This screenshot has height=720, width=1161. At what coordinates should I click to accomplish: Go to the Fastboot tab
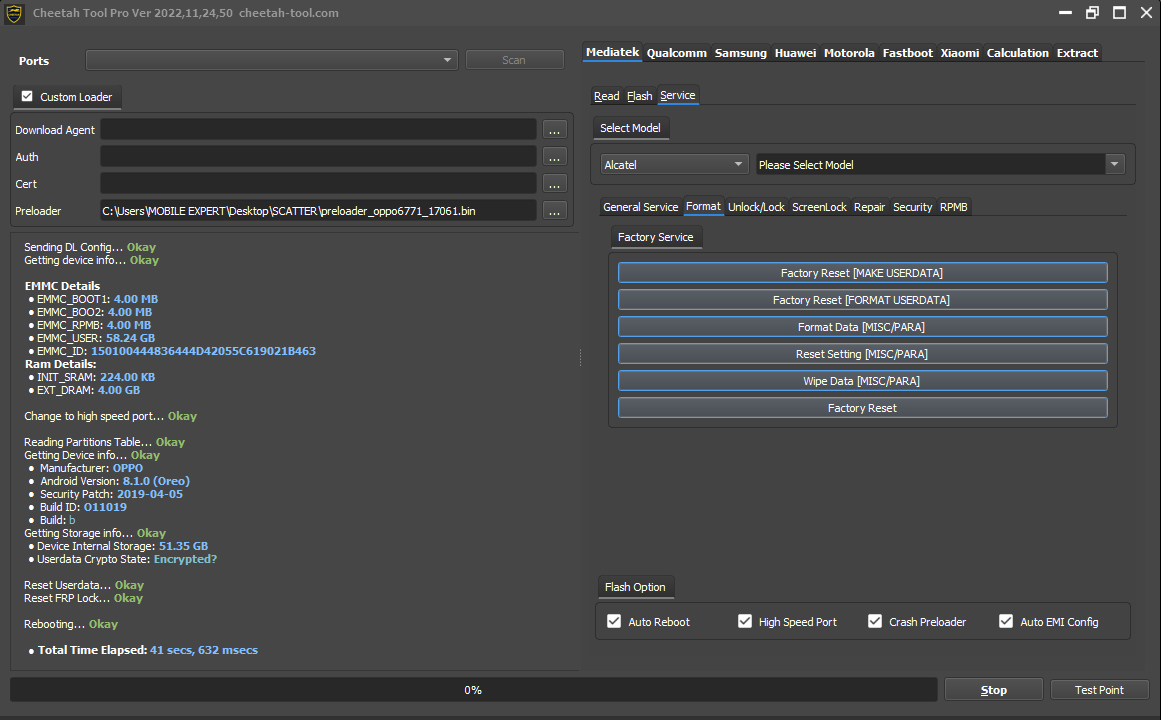click(908, 53)
